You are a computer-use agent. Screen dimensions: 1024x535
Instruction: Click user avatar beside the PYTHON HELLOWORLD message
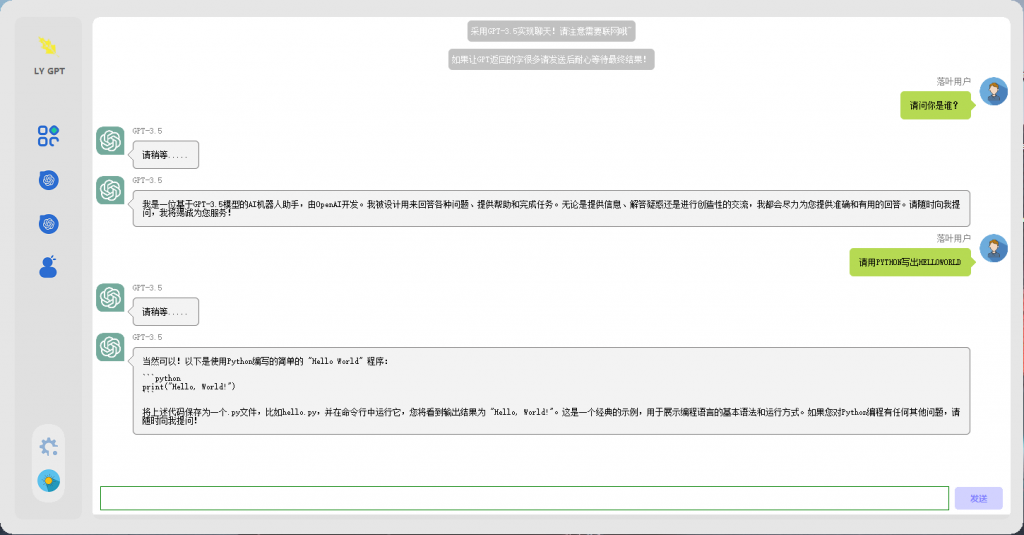click(993, 248)
